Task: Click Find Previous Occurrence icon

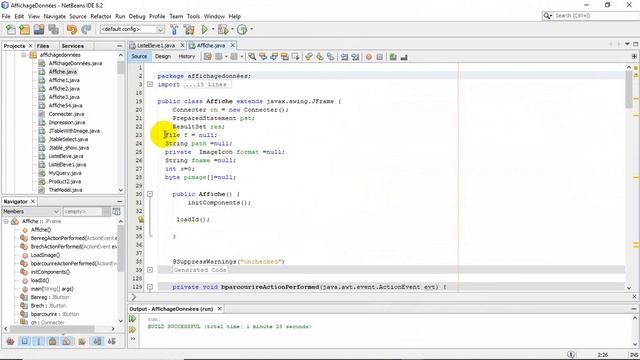Action: point(263,57)
